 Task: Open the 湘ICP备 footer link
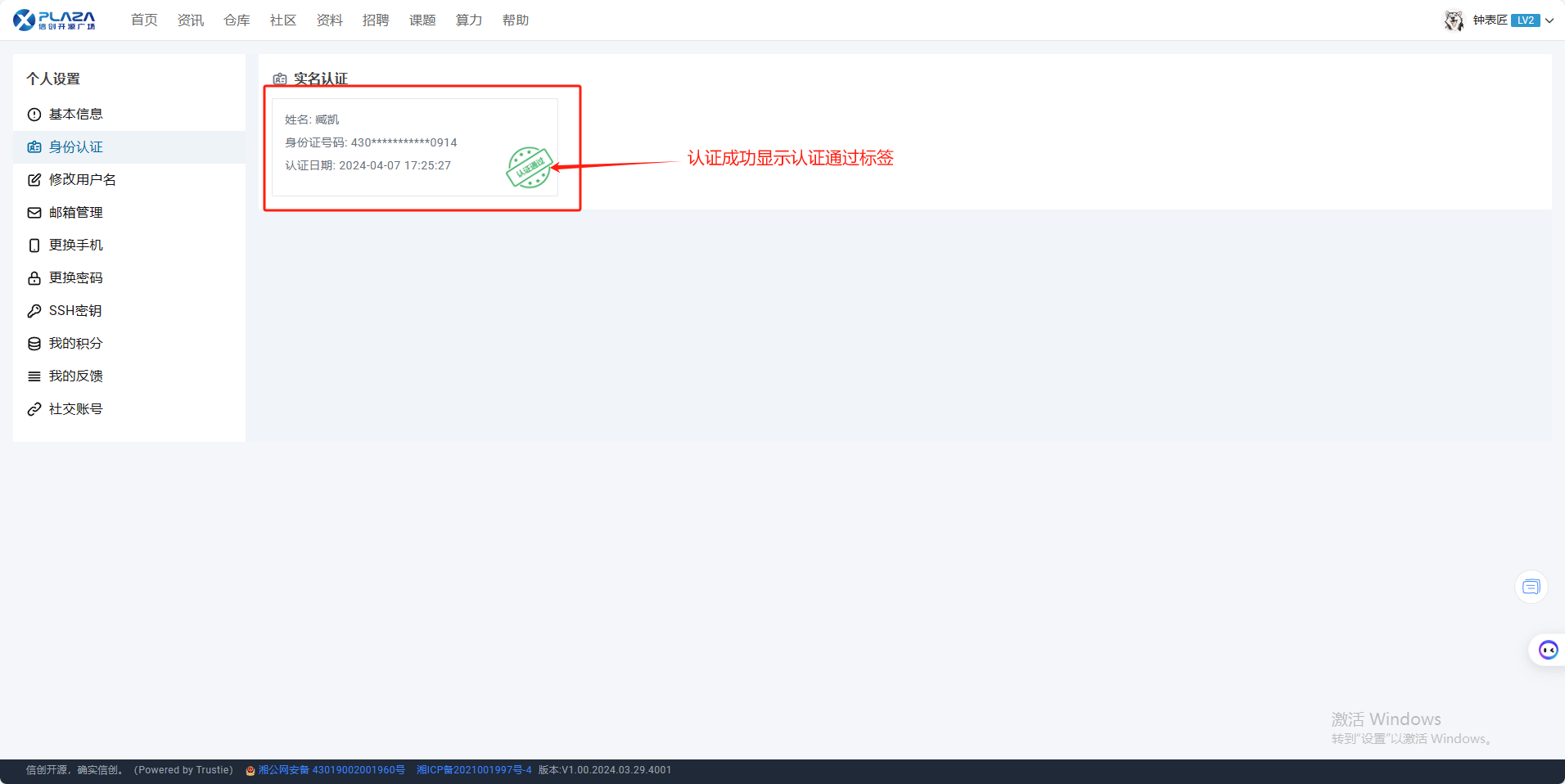tap(474, 770)
